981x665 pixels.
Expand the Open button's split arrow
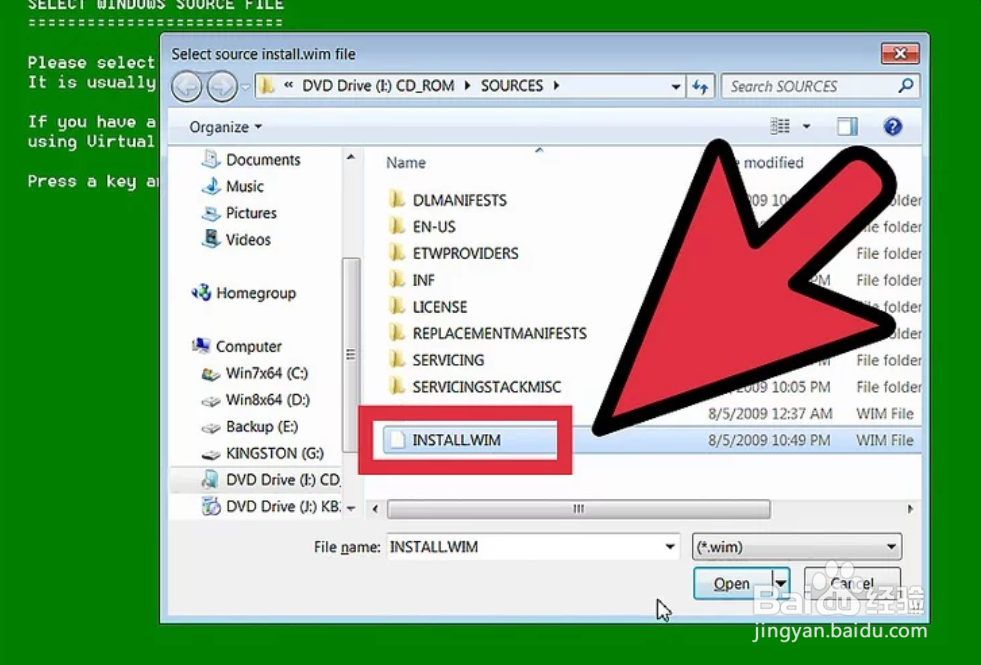coord(780,584)
